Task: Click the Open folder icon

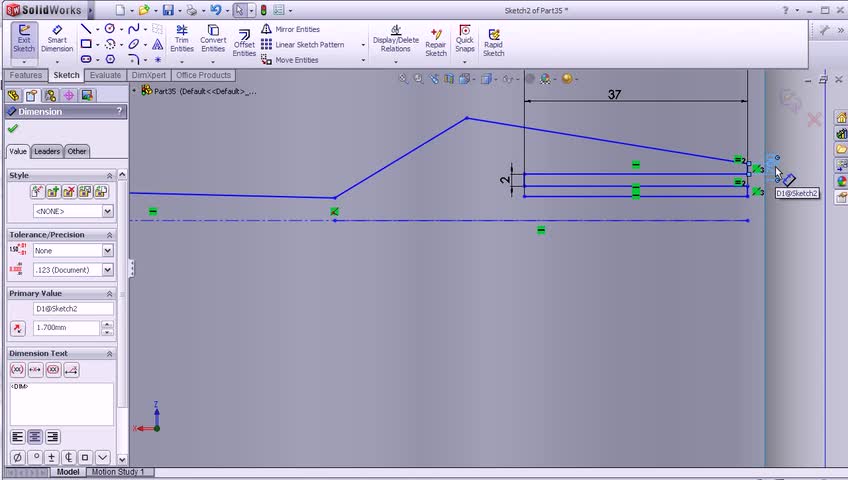Action: (x=144, y=10)
